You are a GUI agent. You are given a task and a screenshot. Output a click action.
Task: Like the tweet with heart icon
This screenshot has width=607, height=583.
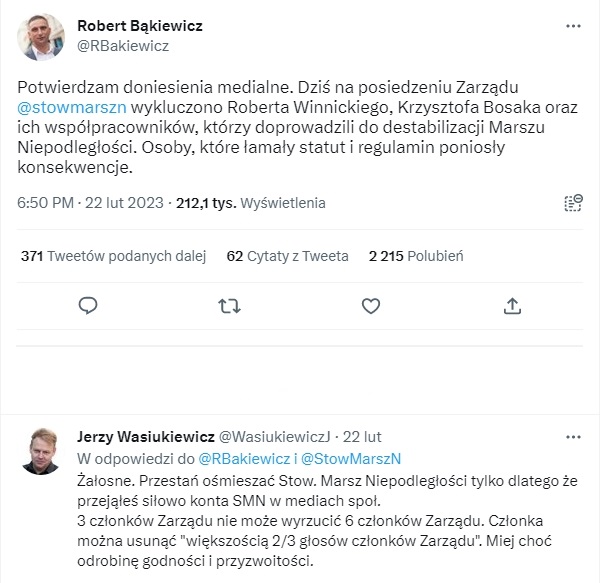point(371,304)
